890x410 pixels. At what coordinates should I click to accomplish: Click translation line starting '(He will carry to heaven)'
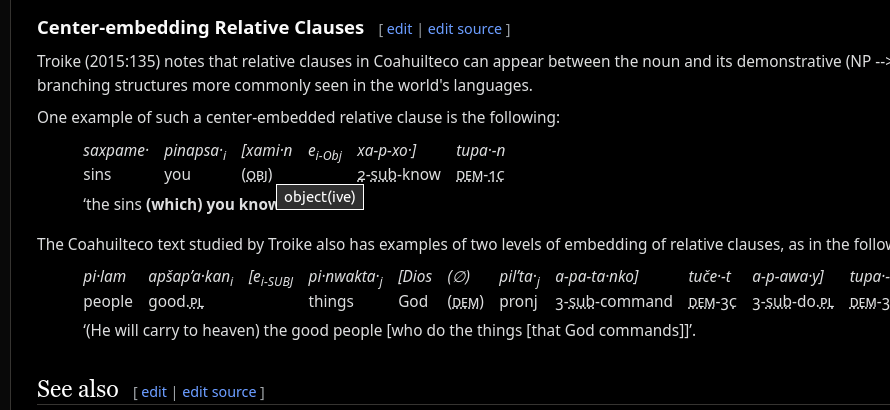point(389,330)
